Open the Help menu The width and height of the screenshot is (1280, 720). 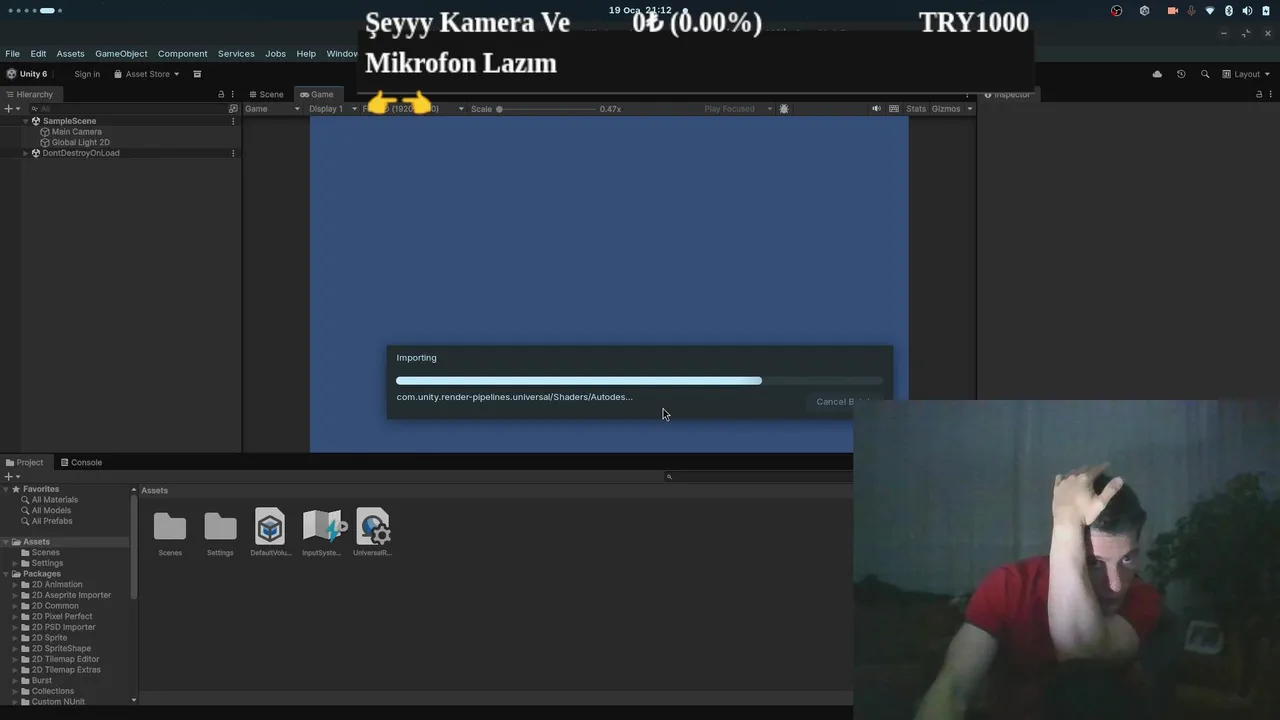pos(306,54)
